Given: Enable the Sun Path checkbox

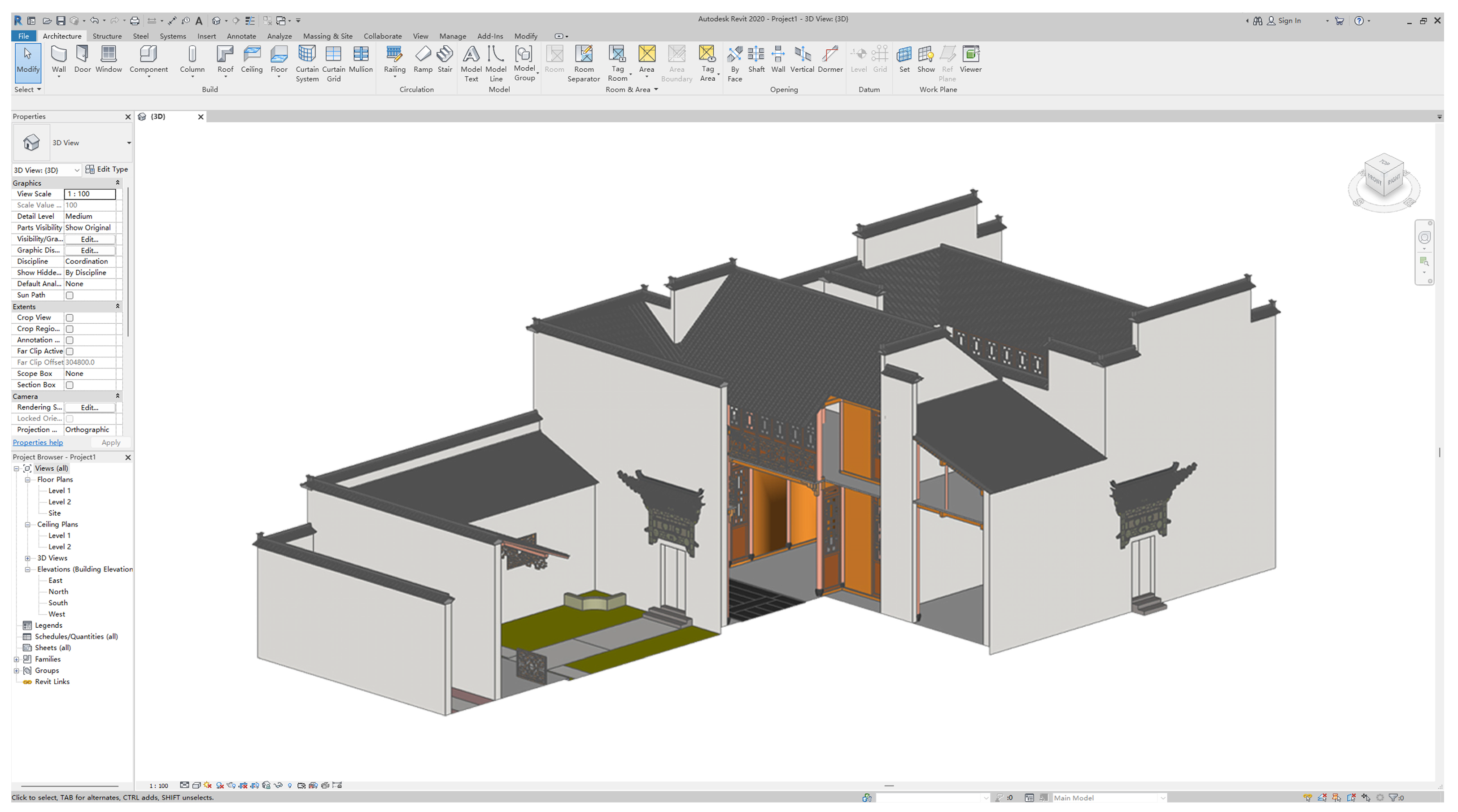Looking at the screenshot, I should [x=70, y=295].
